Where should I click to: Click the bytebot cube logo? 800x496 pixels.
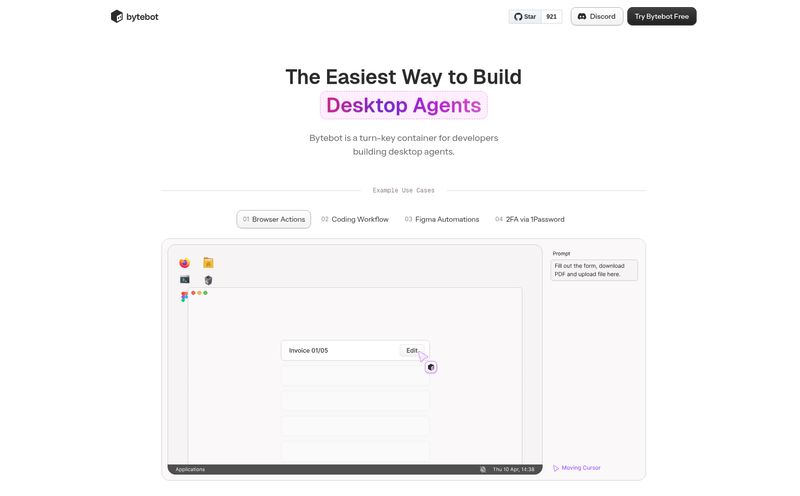click(117, 16)
